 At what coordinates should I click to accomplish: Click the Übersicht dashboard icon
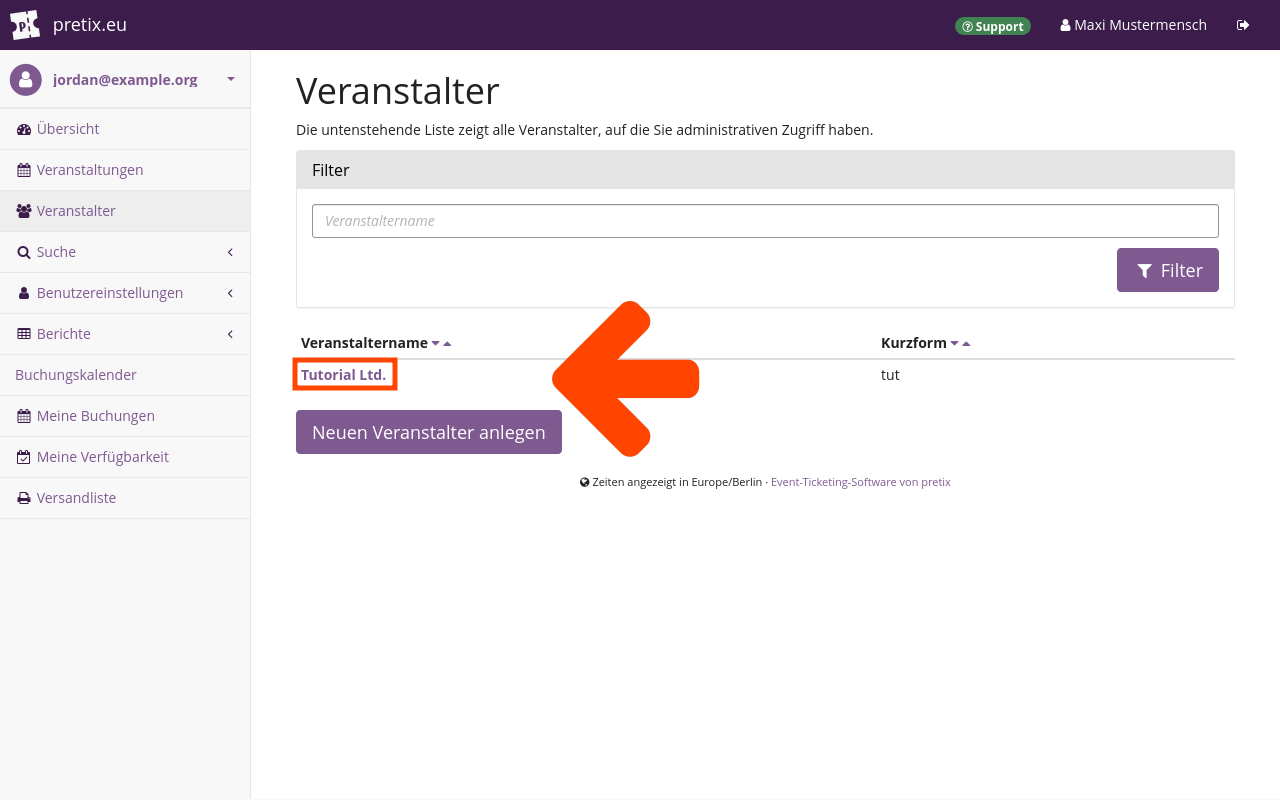coord(24,129)
